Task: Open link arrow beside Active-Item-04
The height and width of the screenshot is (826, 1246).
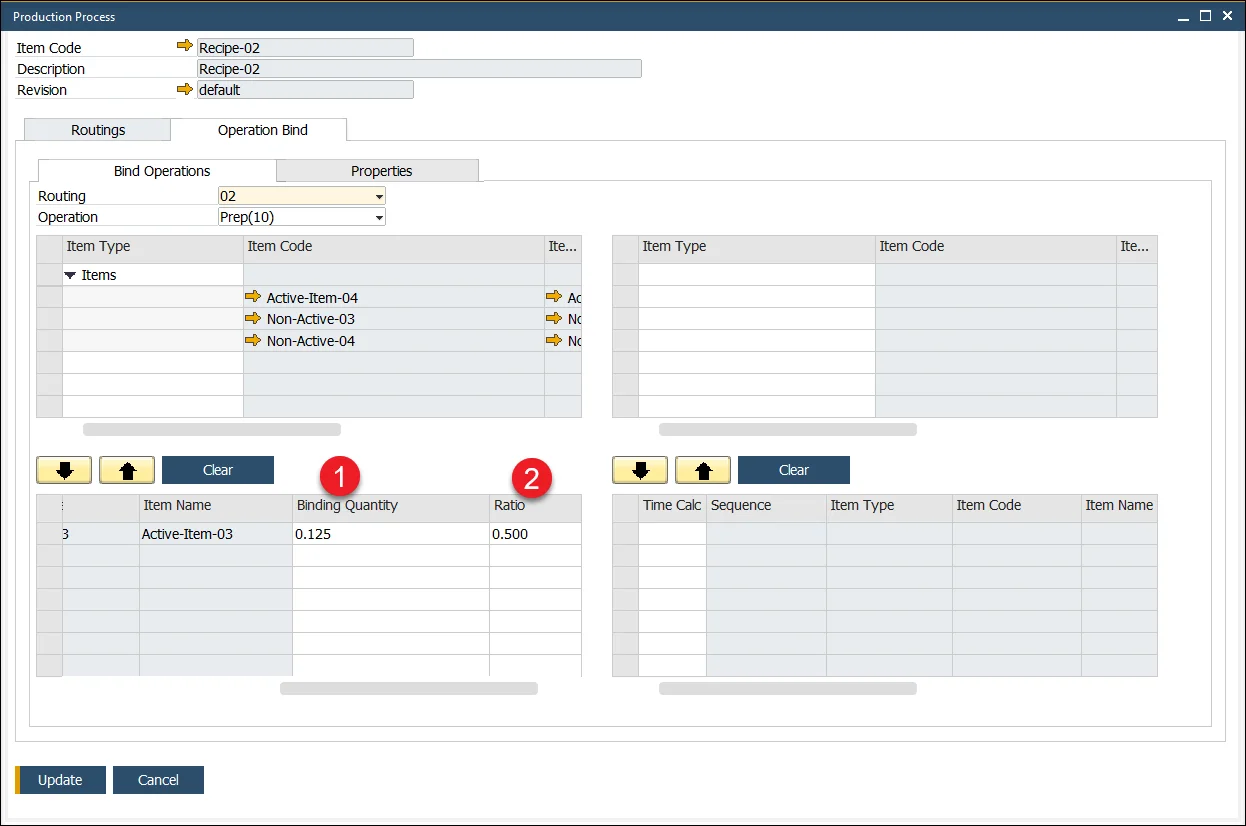Action: (253, 297)
